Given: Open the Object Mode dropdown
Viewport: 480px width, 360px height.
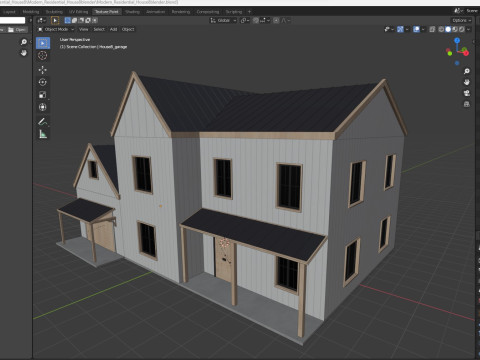Looking at the screenshot, I should [56, 29].
